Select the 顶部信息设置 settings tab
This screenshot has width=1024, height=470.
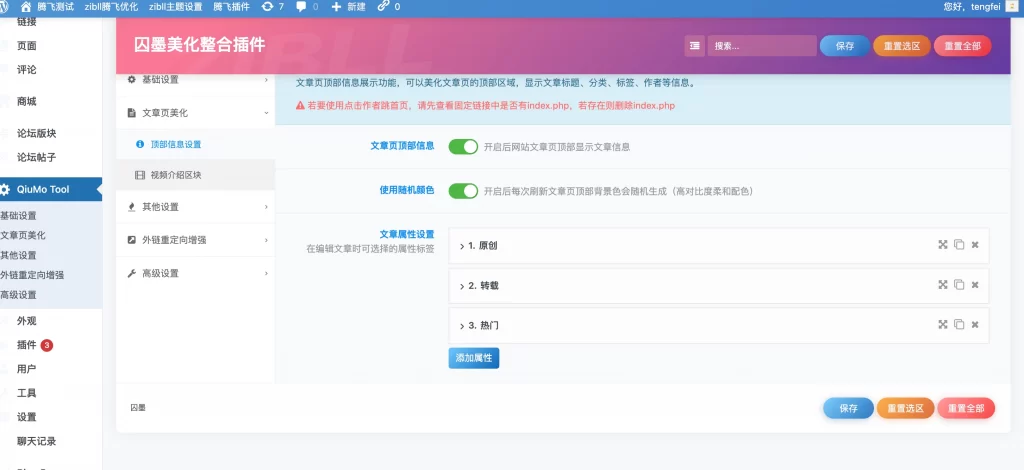(195, 144)
